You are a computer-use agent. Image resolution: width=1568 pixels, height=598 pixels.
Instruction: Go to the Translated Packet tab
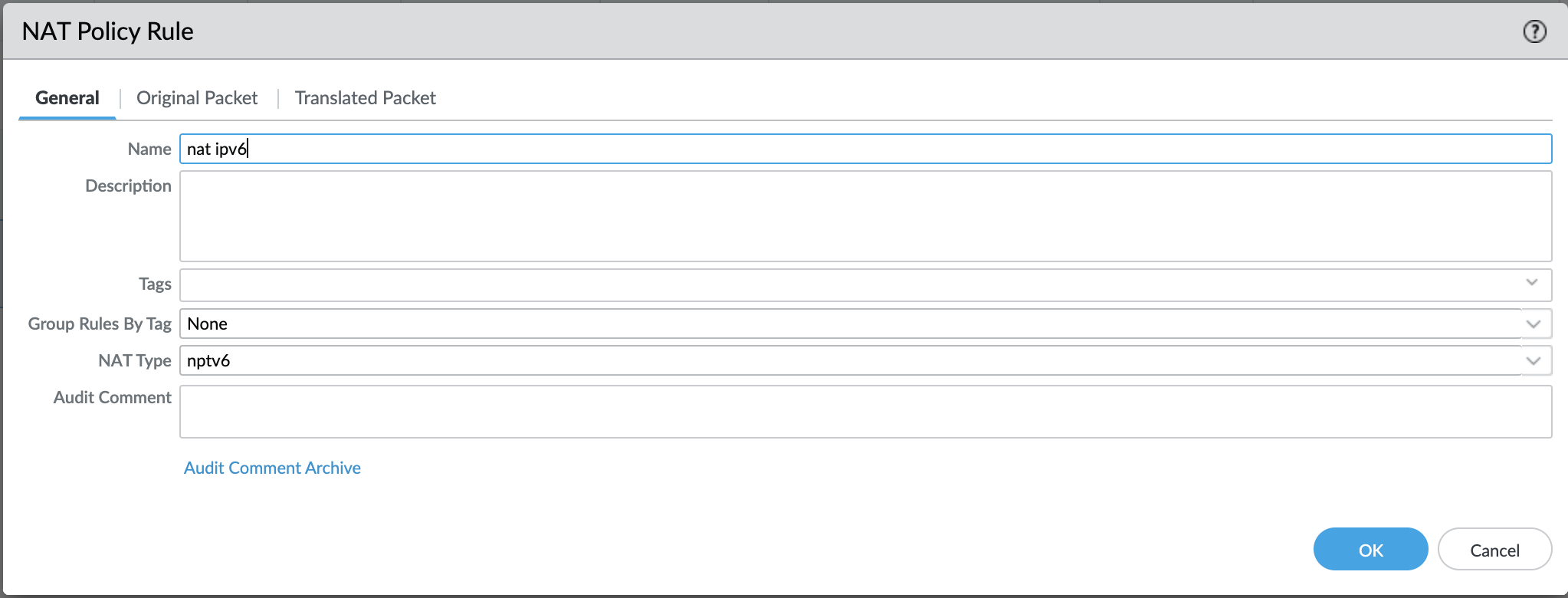(x=365, y=98)
